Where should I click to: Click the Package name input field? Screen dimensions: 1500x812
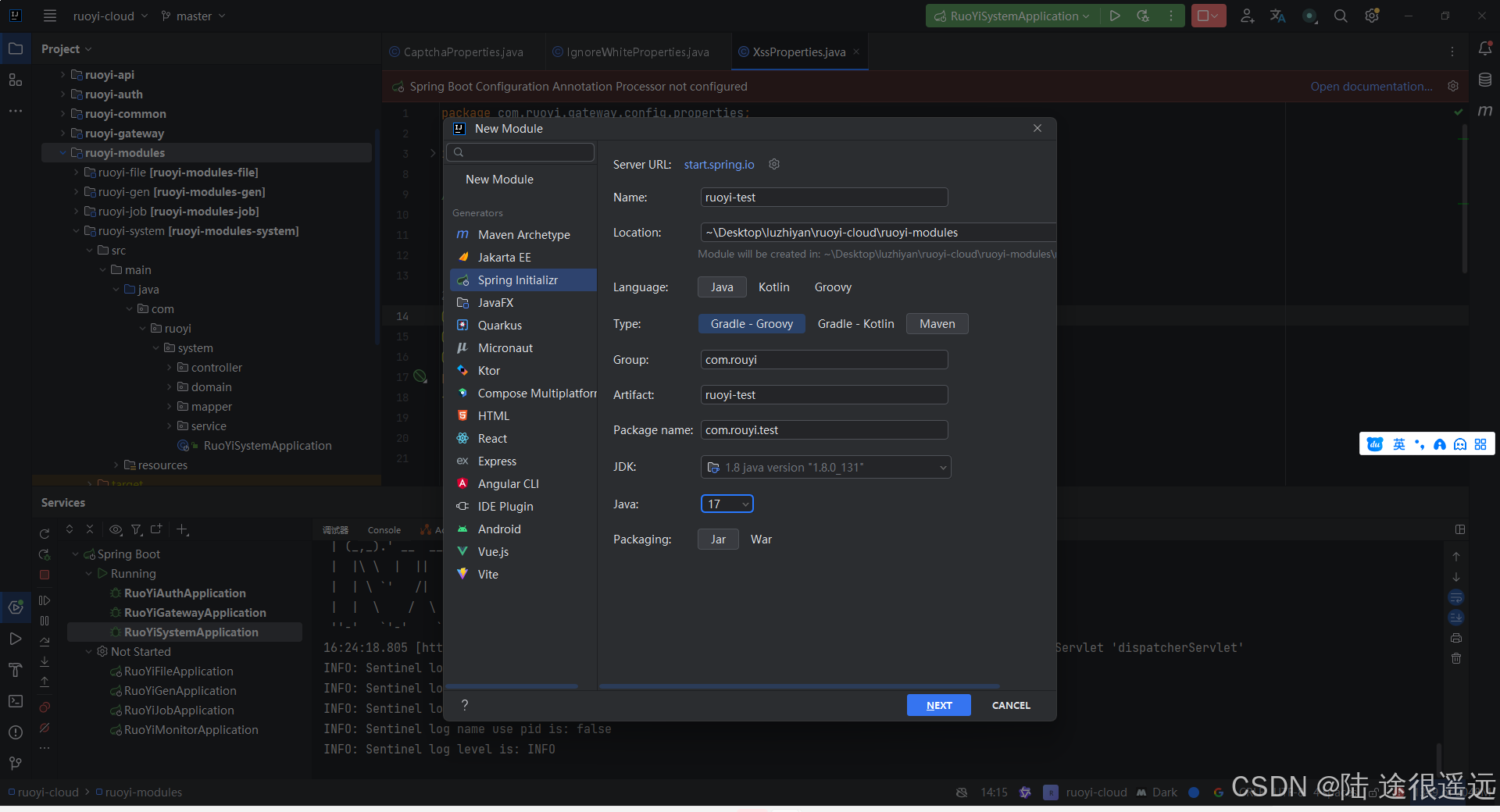[x=824, y=429]
